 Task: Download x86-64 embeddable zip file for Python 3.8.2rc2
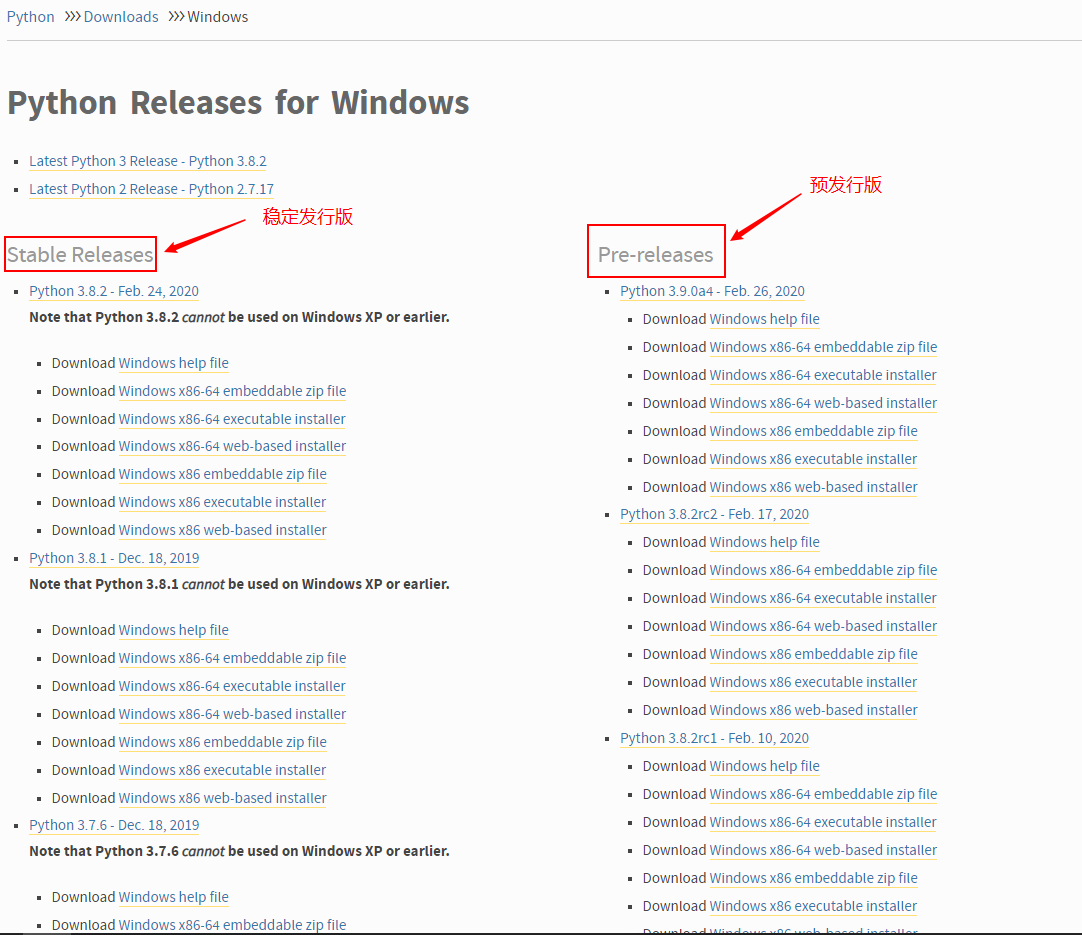(823, 570)
